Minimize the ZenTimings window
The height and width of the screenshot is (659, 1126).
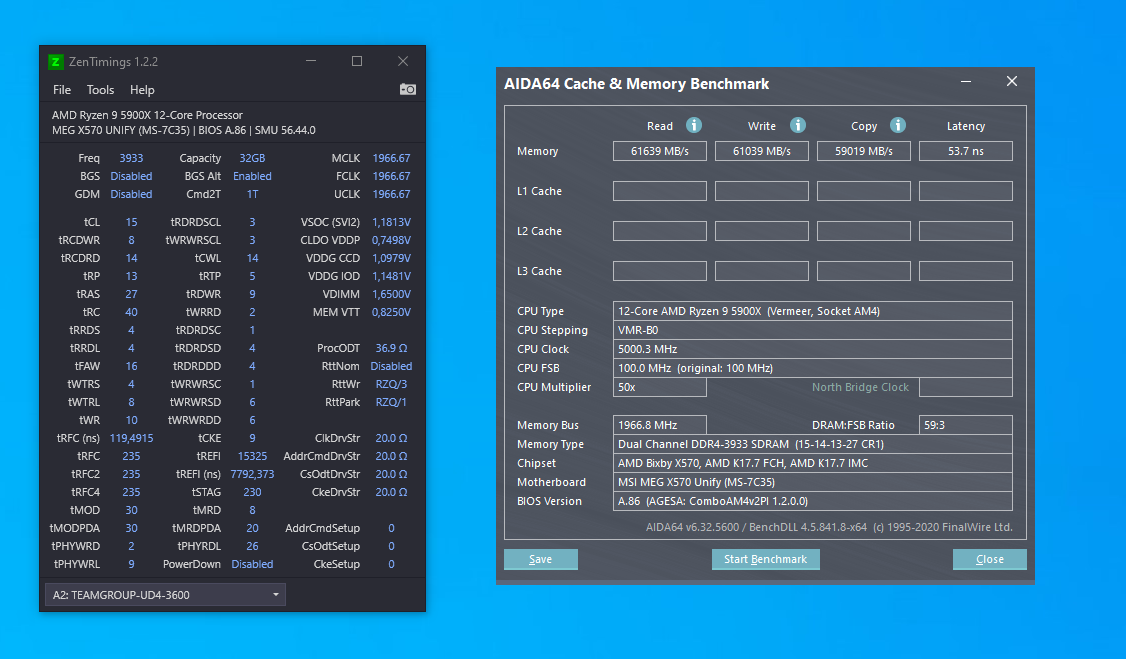311,61
